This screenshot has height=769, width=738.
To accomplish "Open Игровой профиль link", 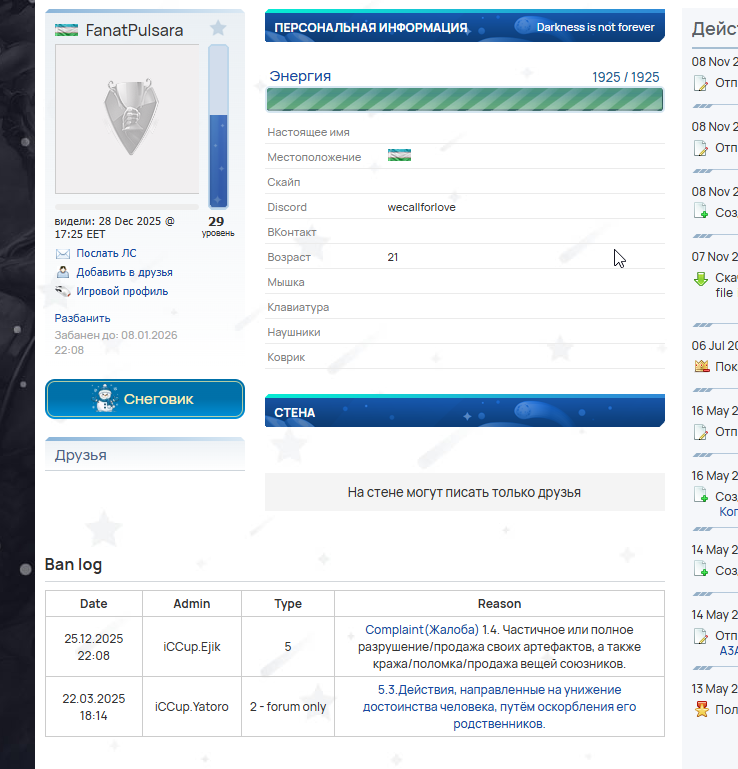I will click(122, 291).
